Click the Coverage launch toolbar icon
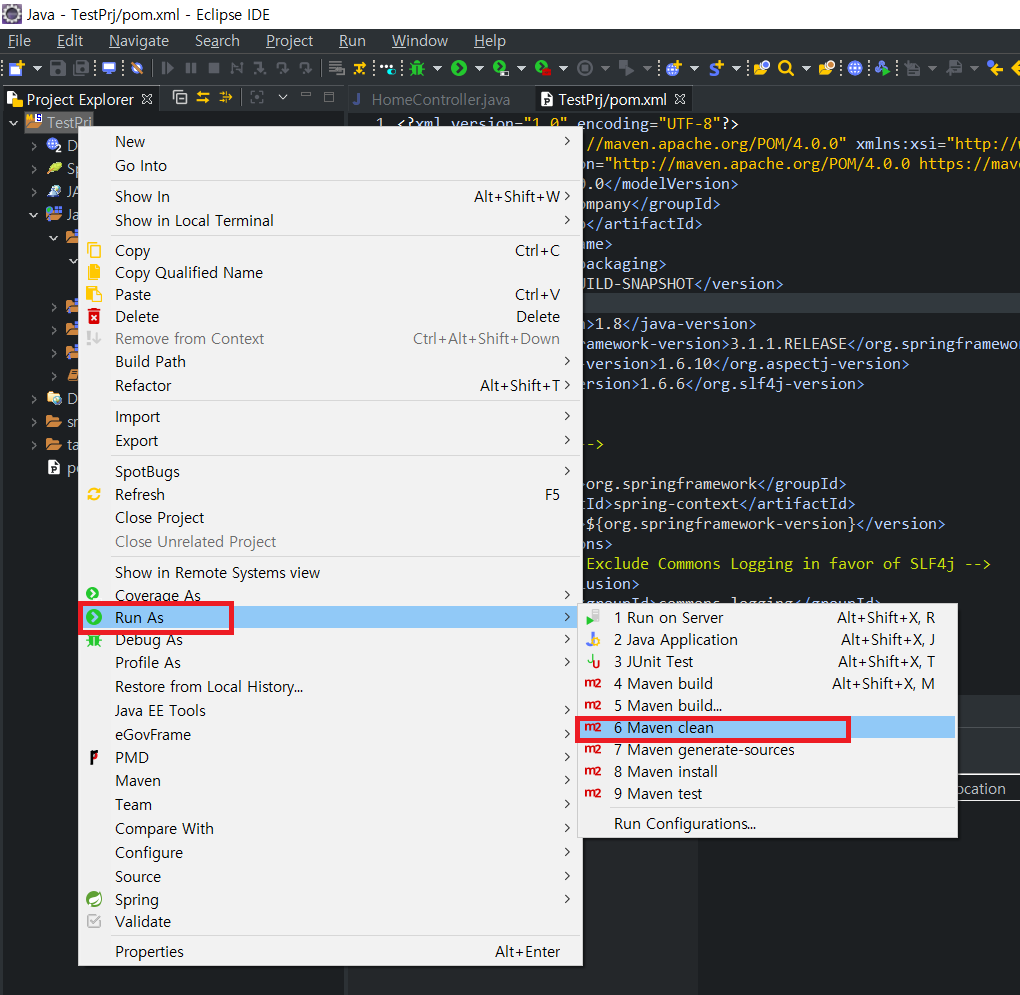This screenshot has width=1020, height=995. click(501, 68)
